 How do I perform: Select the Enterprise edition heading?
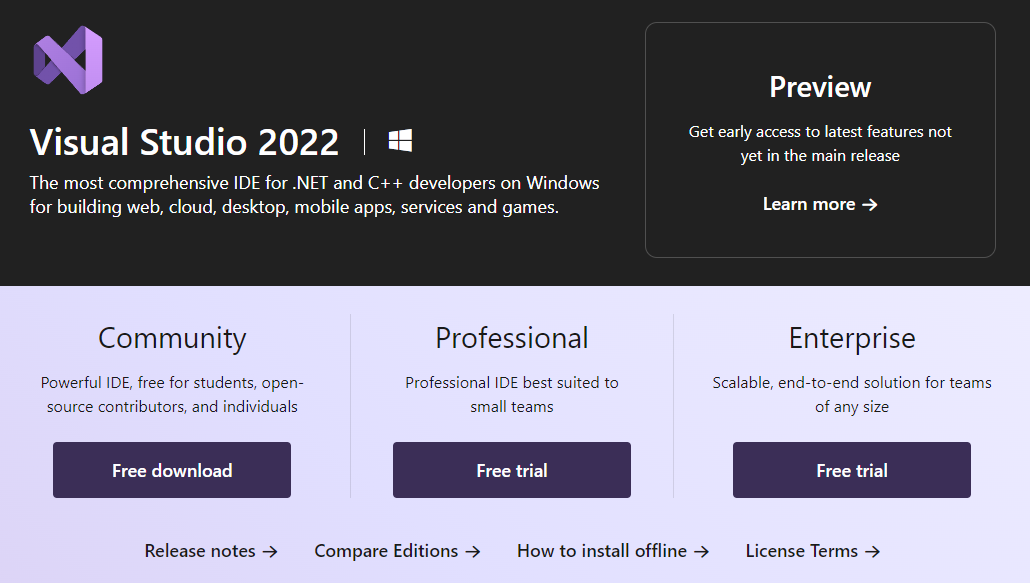pos(851,339)
